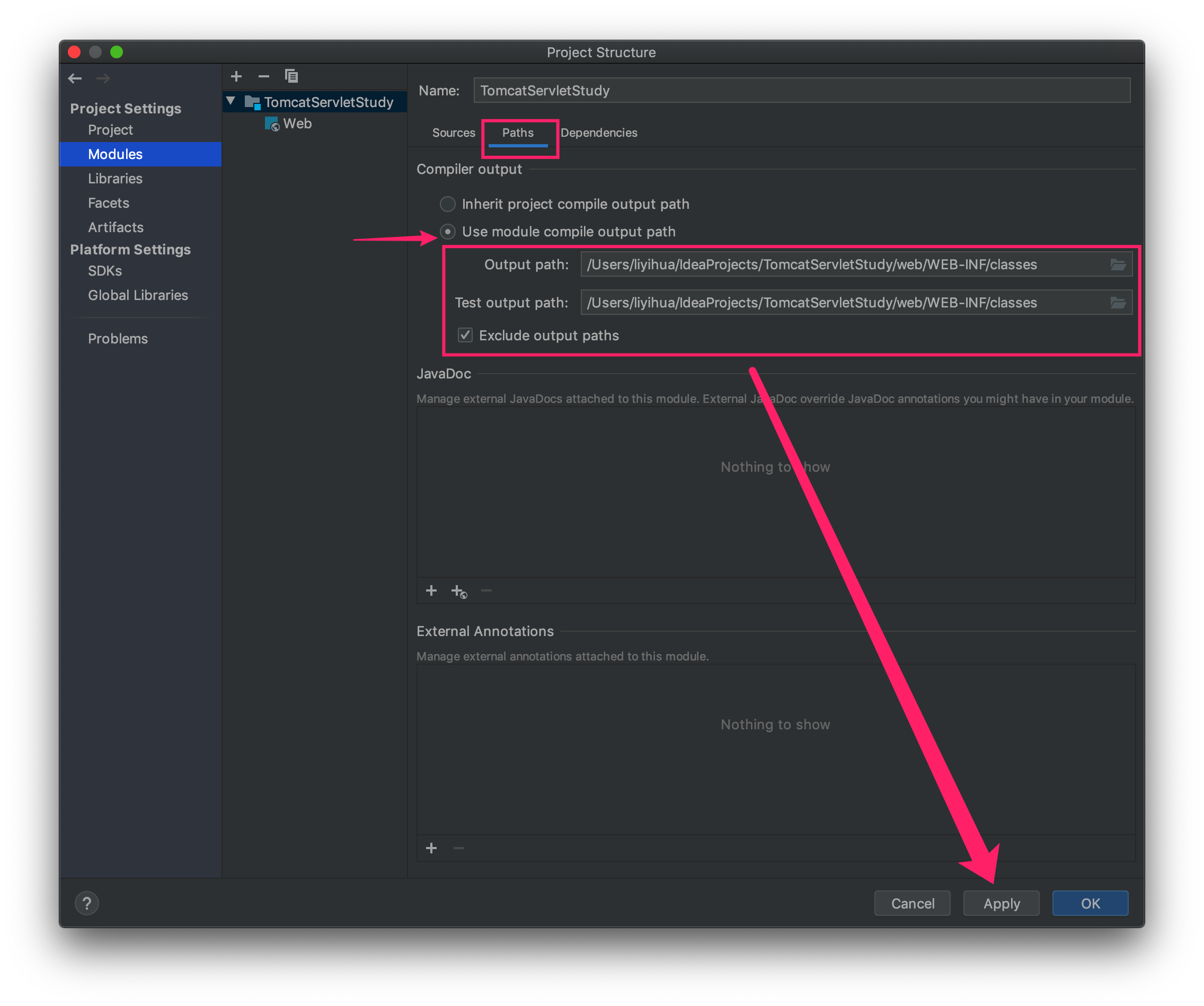Select Use module compile output path
This screenshot has width=1204, height=1006.
(x=448, y=232)
